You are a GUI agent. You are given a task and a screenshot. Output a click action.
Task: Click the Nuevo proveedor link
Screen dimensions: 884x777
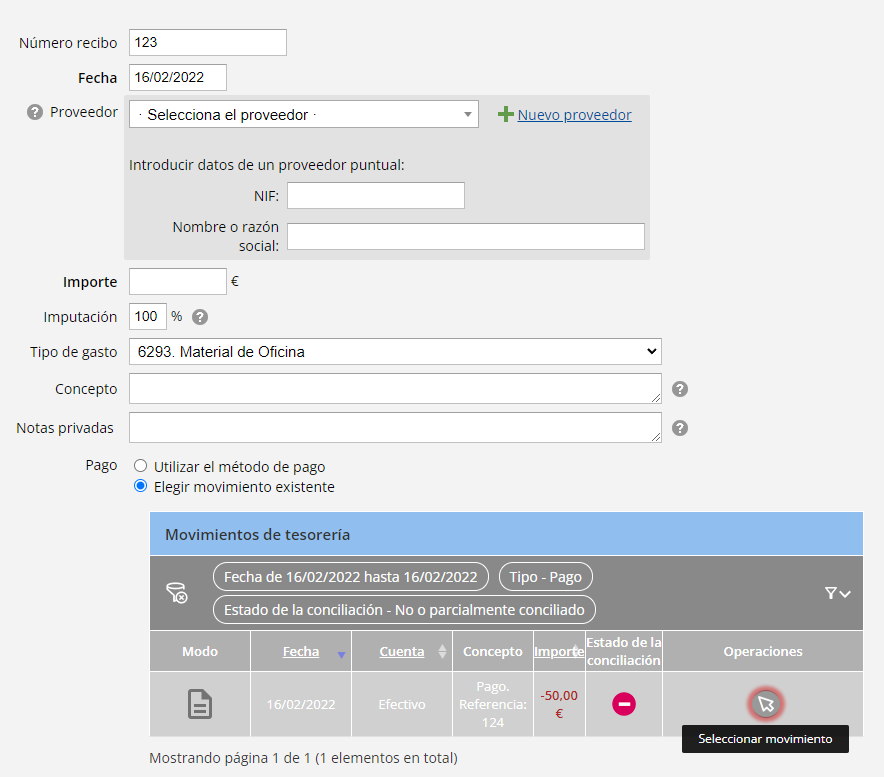574,114
